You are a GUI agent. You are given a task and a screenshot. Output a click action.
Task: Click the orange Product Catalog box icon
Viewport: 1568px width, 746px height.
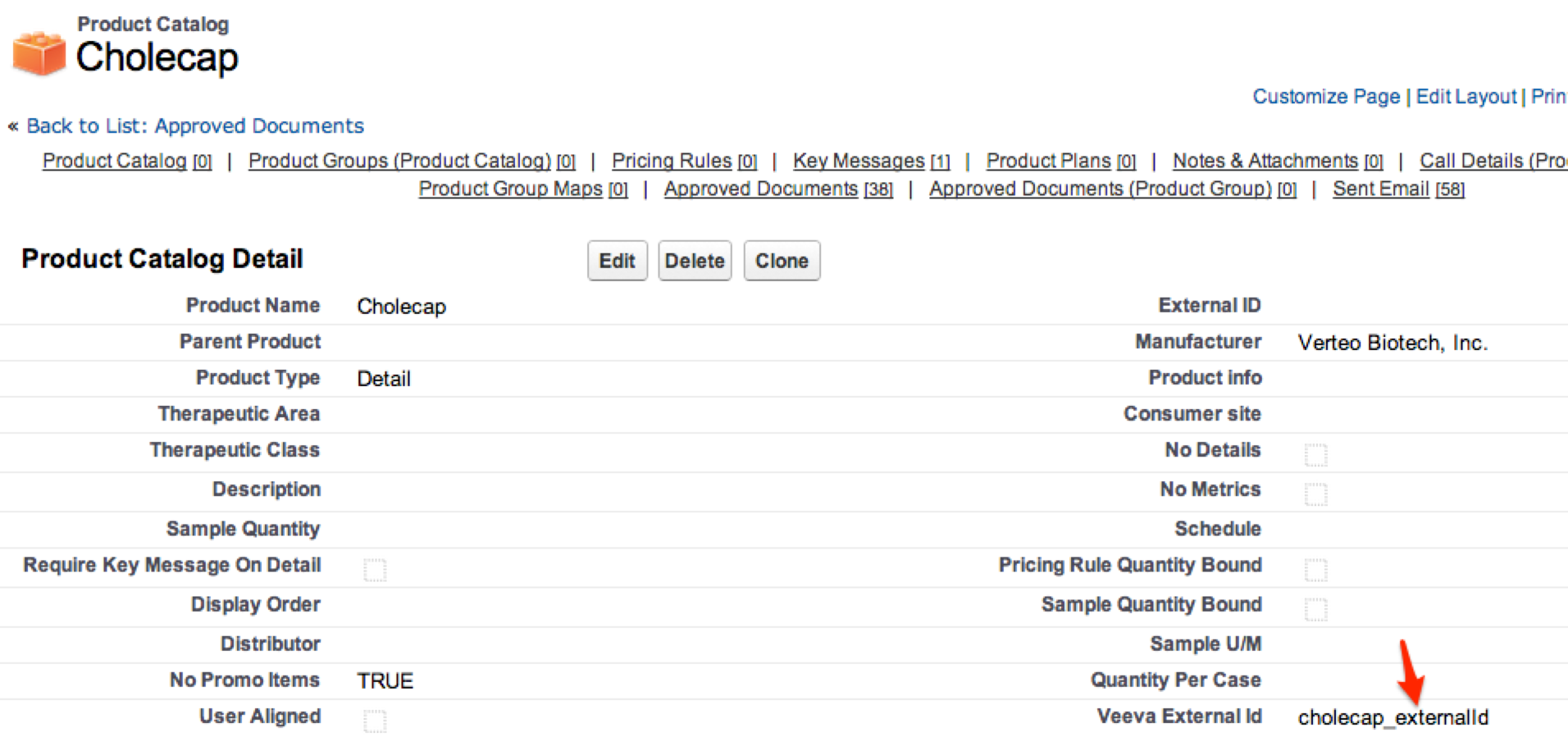pos(39,53)
